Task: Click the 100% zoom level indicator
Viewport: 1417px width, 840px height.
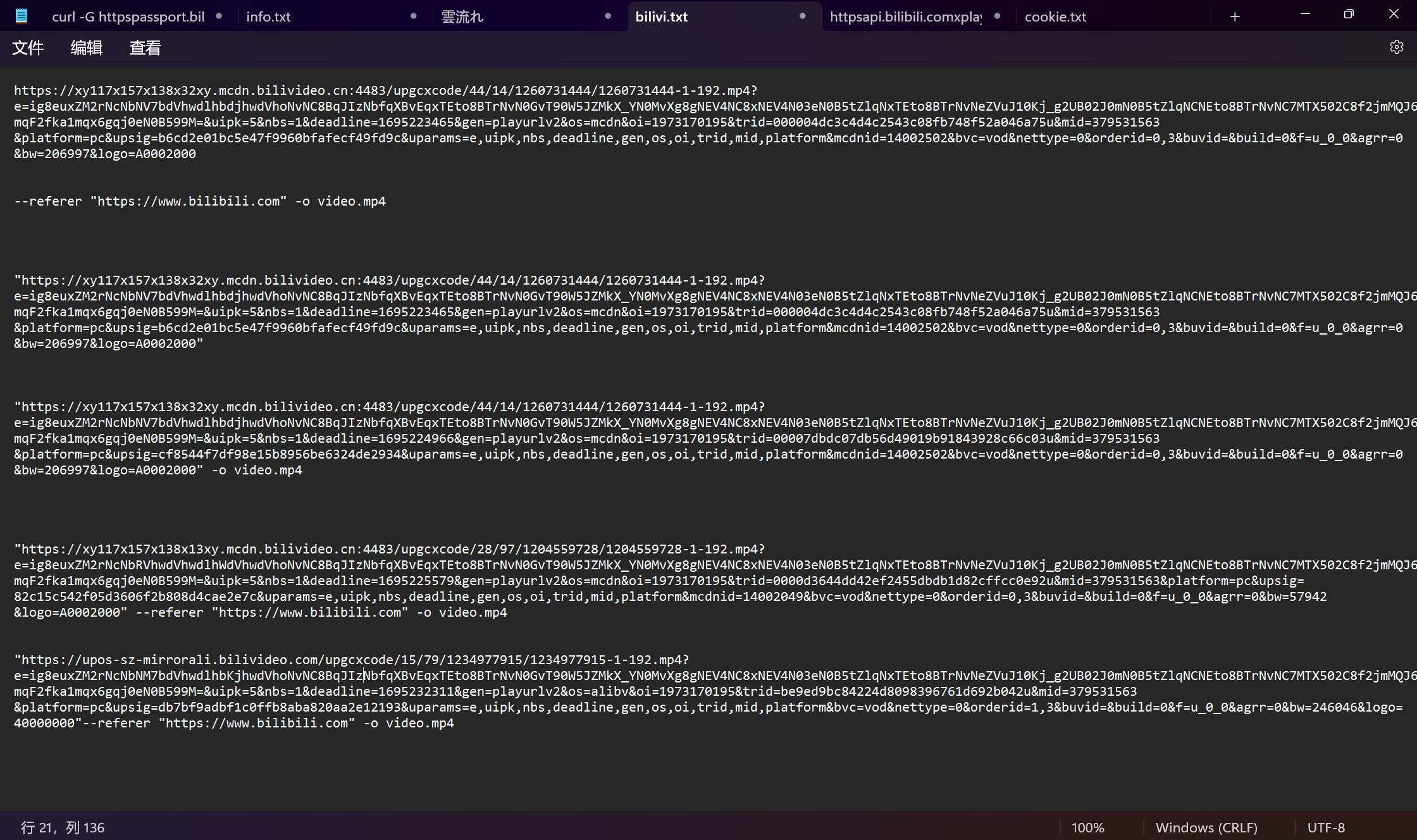Action: pos(1087,827)
